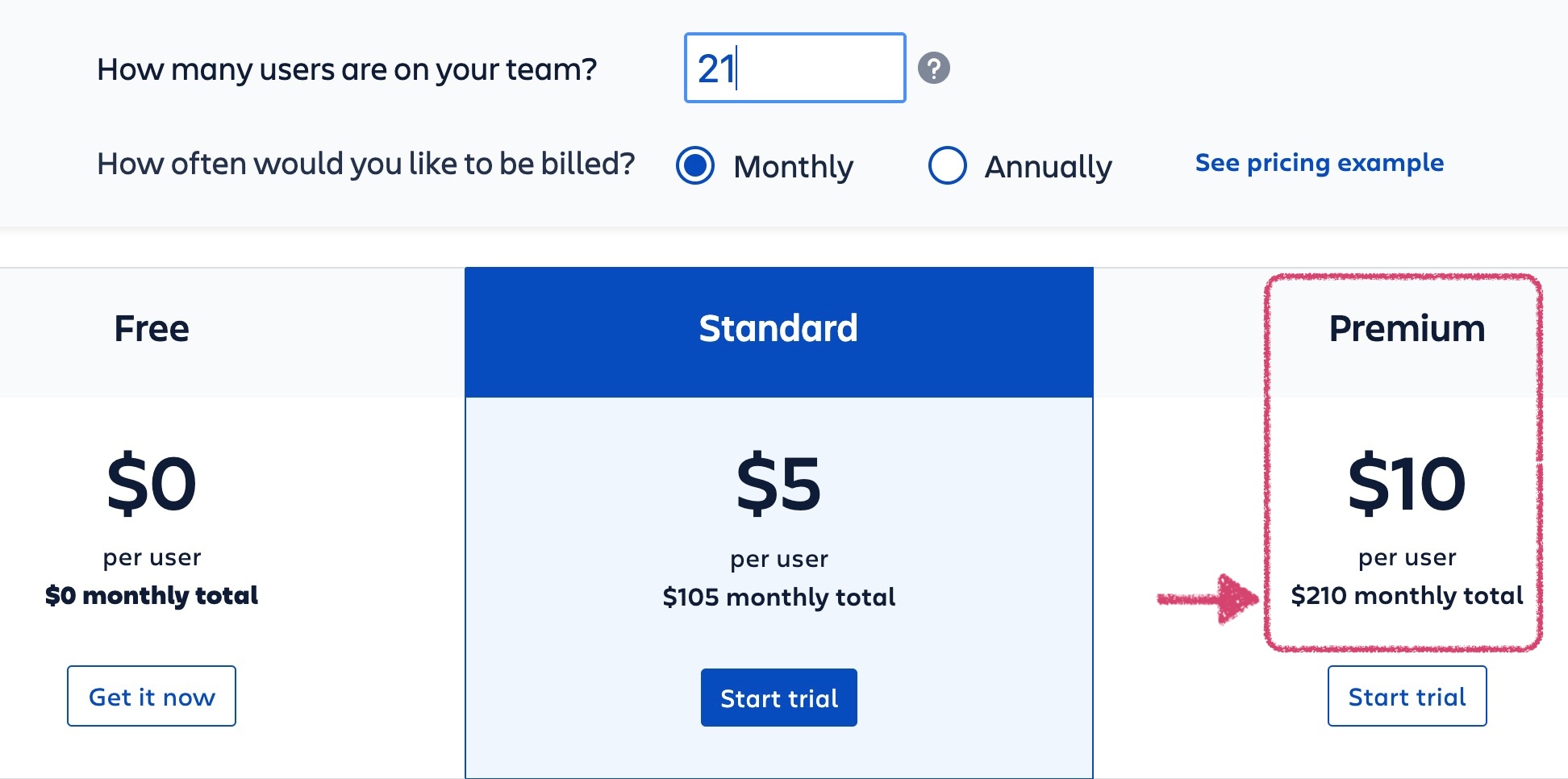Click "How often would you like to be billed?" label
The width and height of the screenshot is (1568, 779).
(x=366, y=164)
